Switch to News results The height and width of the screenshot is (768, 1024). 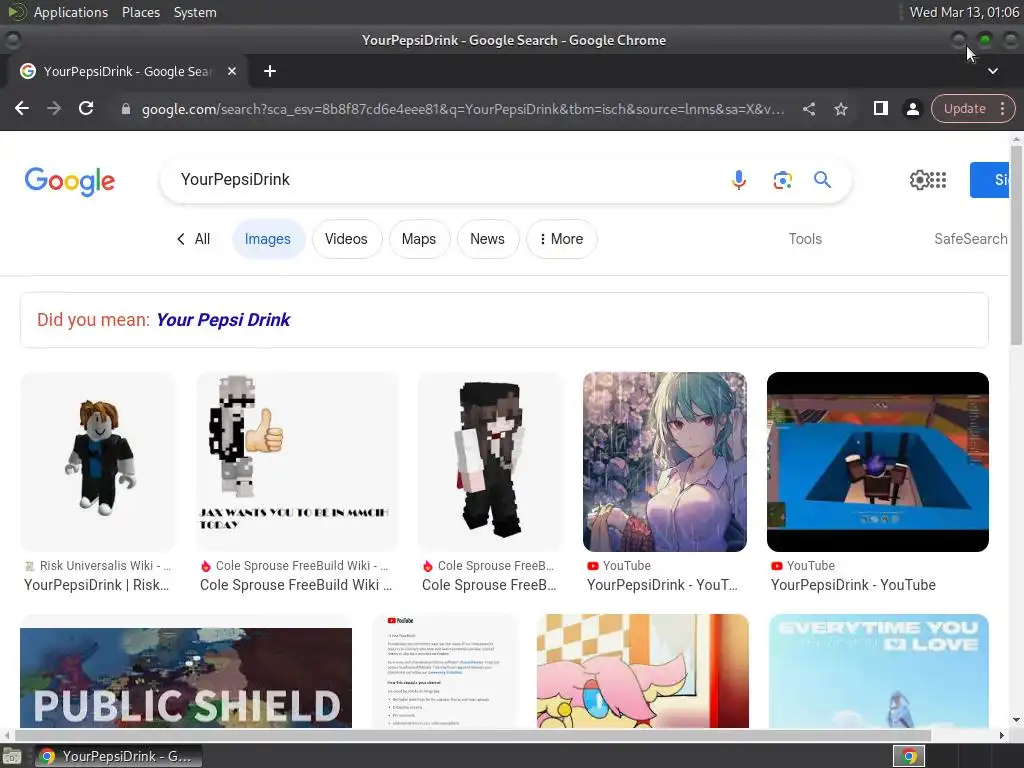[x=487, y=239]
